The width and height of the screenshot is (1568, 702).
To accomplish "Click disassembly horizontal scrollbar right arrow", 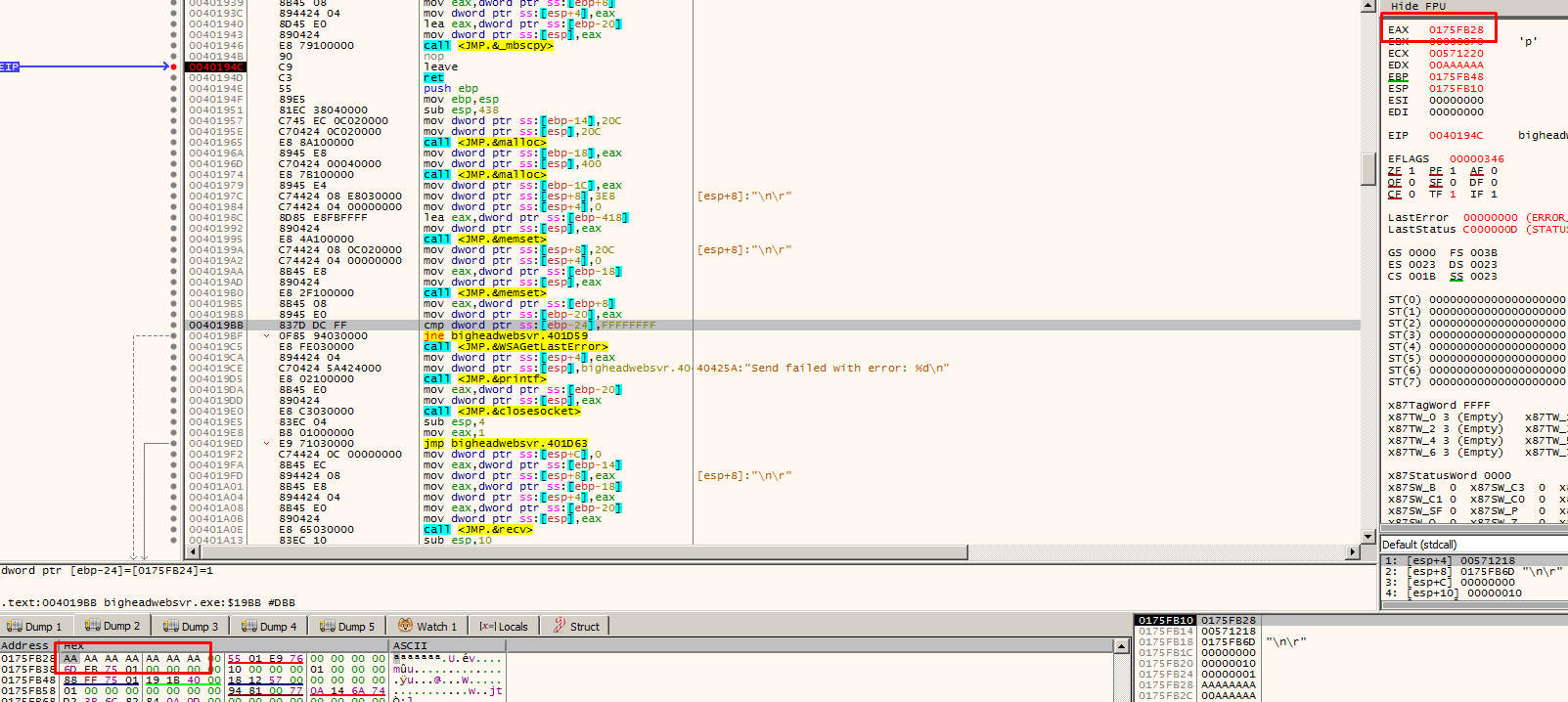I will click(x=1353, y=552).
